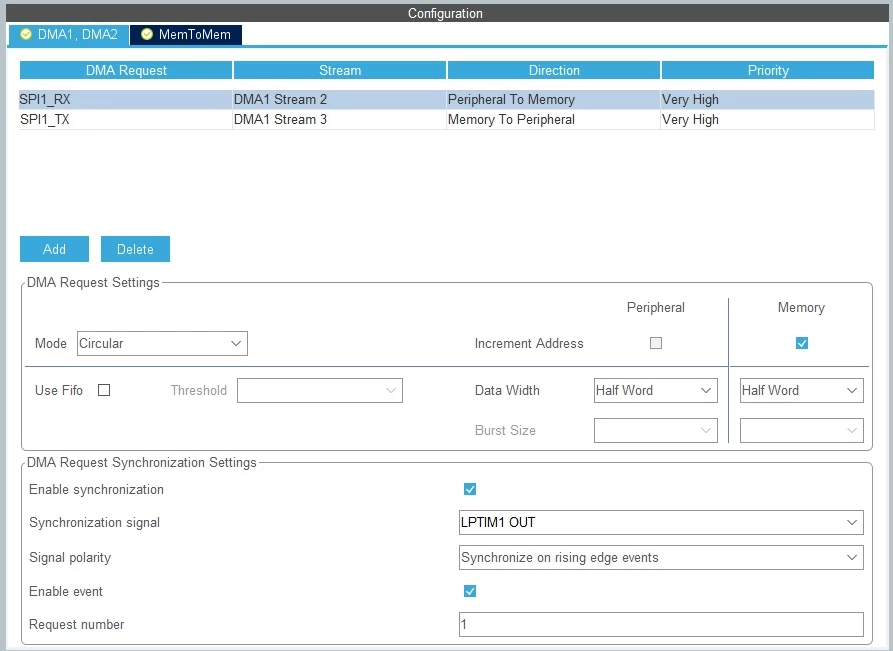Uncheck the Enable event checkbox

pyautogui.click(x=470, y=591)
